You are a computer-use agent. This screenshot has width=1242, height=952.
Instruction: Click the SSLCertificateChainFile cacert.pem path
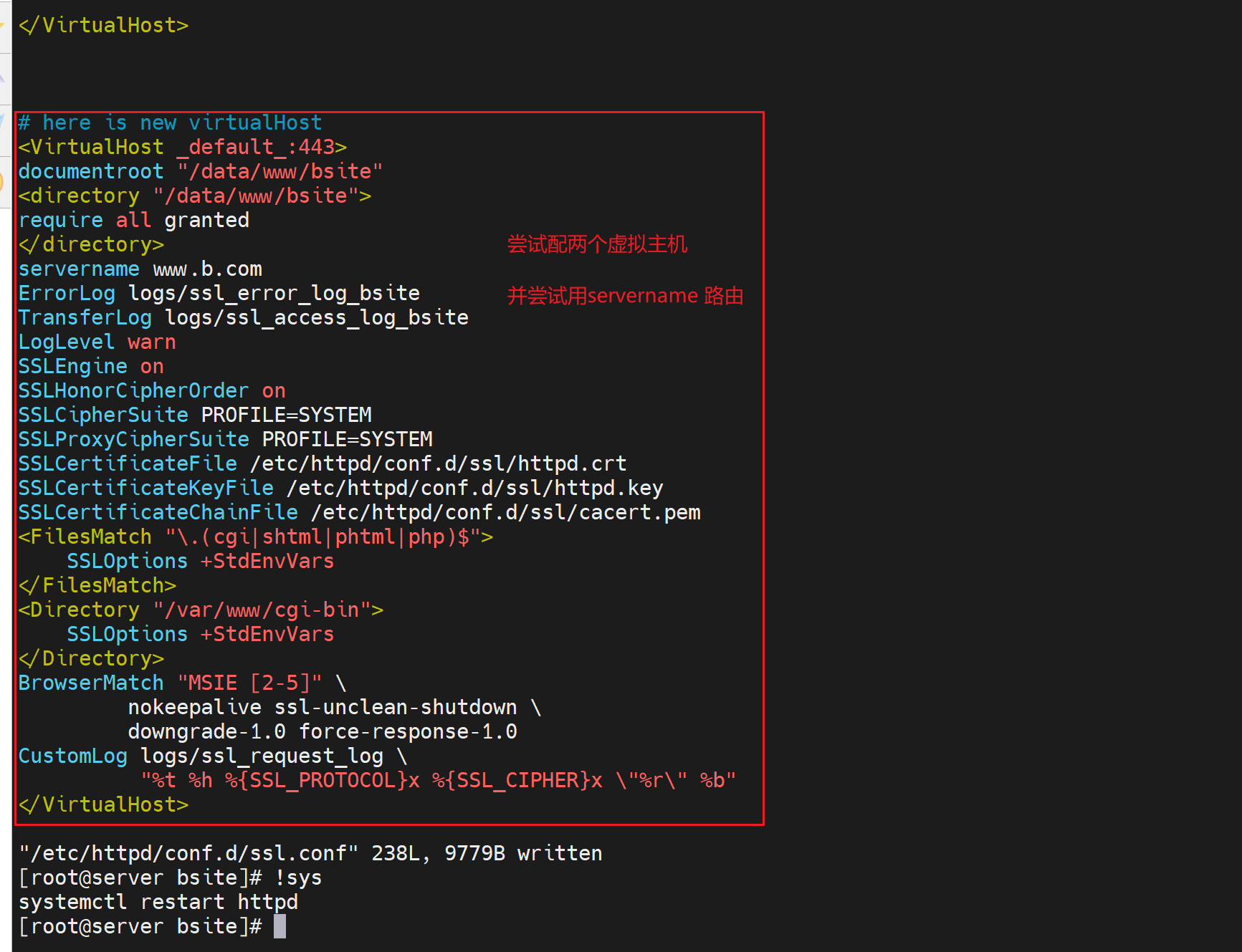505,512
